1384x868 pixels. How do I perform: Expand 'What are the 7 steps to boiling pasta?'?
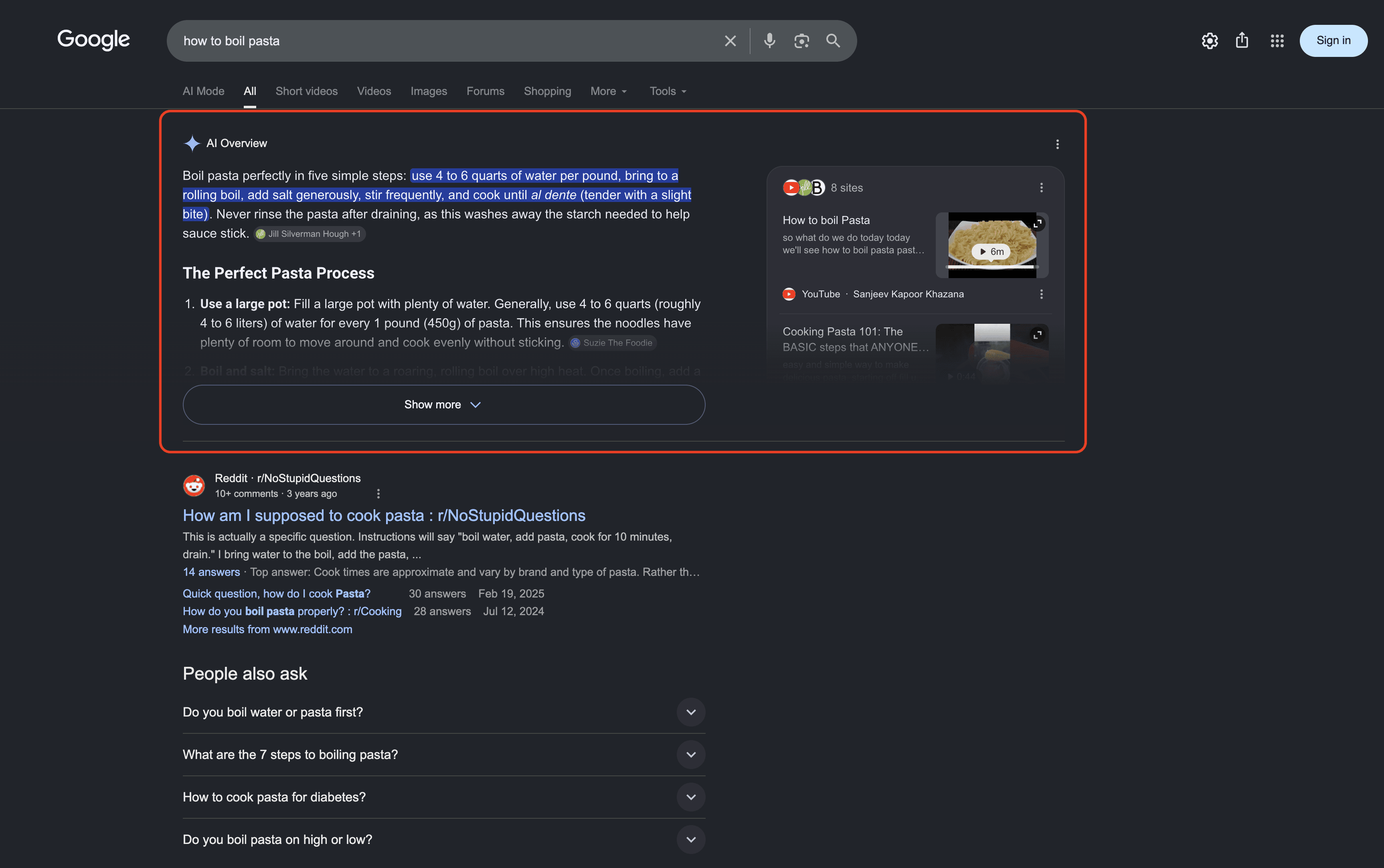[443, 755]
